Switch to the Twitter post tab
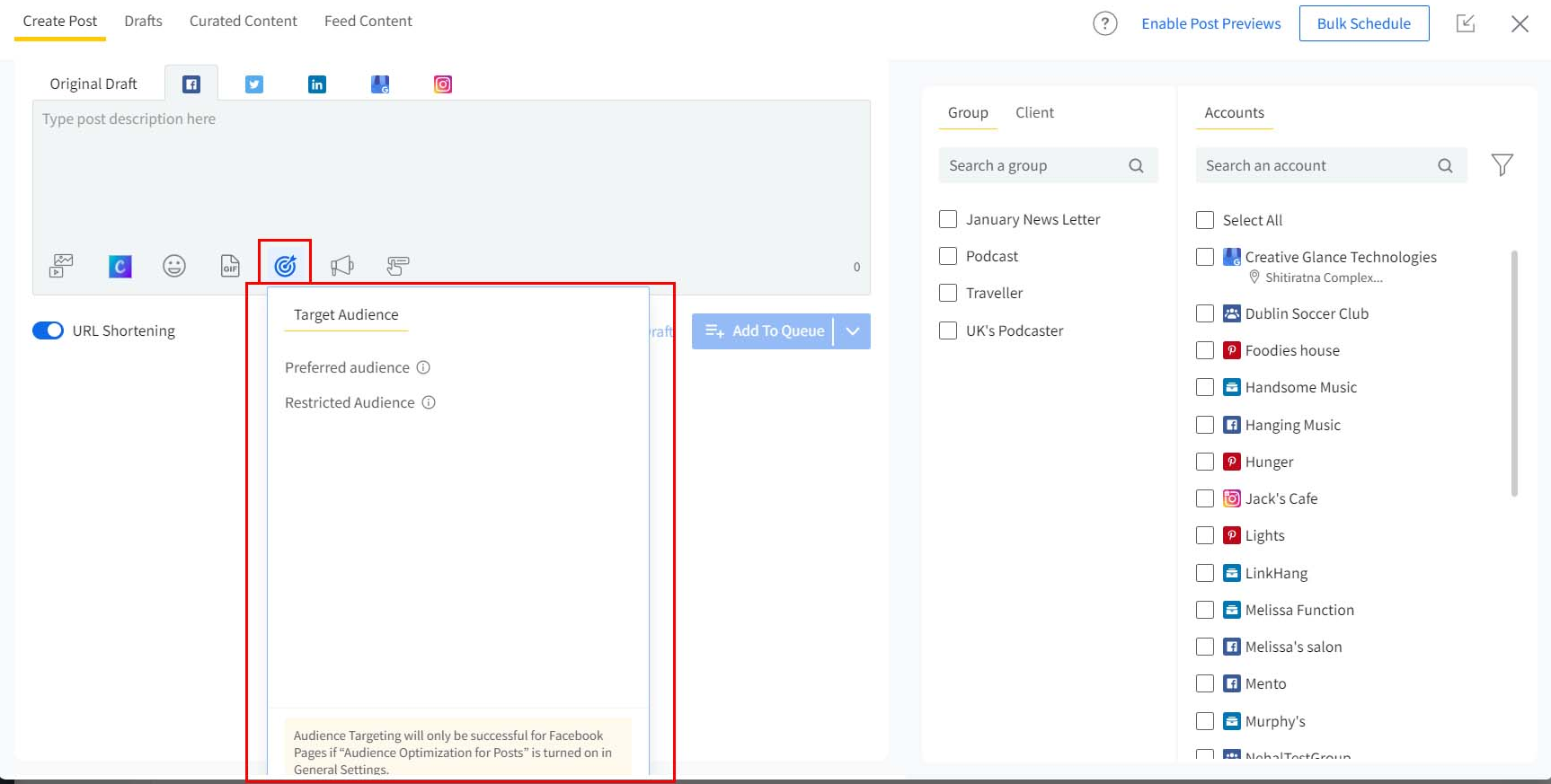Image resolution: width=1551 pixels, height=784 pixels. tap(254, 84)
